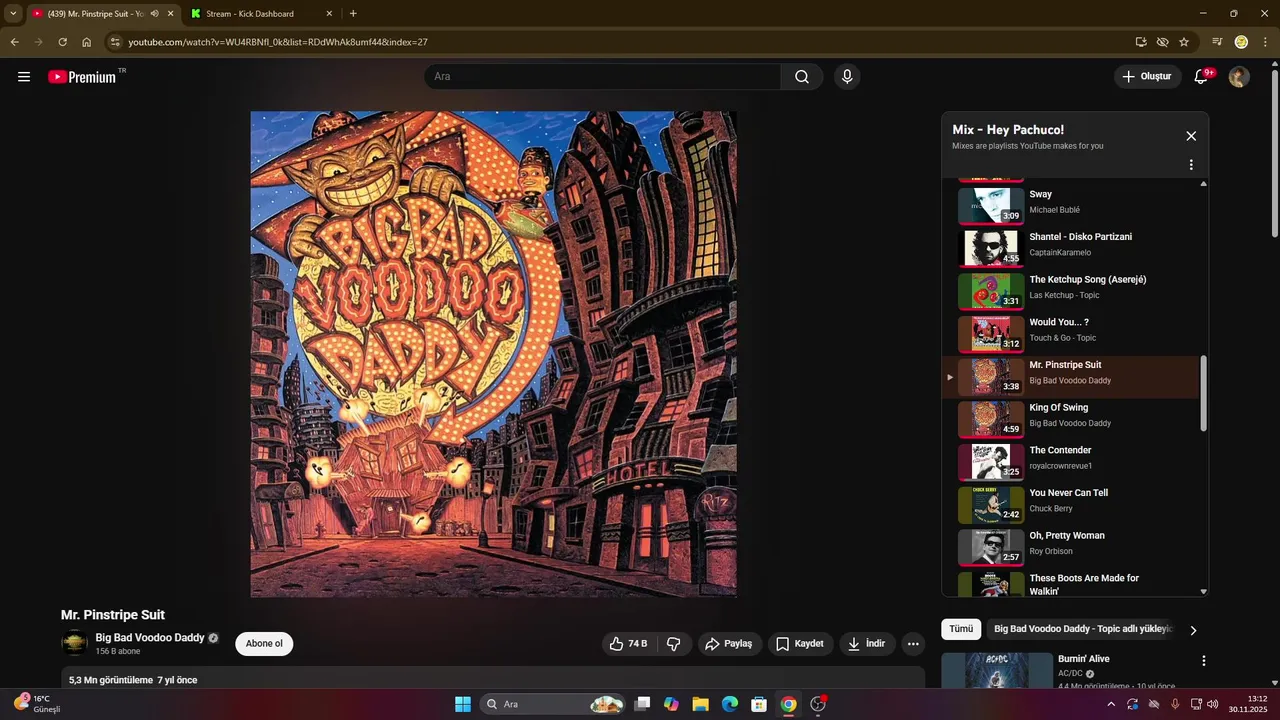
Task: Start voice search with the microphone icon
Action: coord(847,77)
